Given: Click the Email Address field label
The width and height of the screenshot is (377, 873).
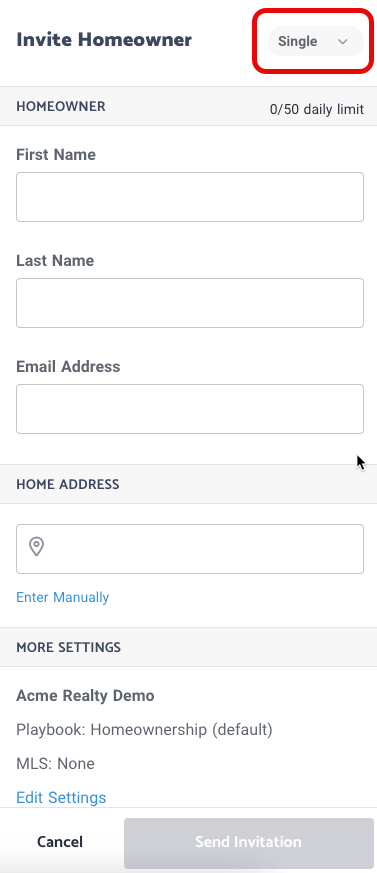Looking at the screenshot, I should click(68, 366).
